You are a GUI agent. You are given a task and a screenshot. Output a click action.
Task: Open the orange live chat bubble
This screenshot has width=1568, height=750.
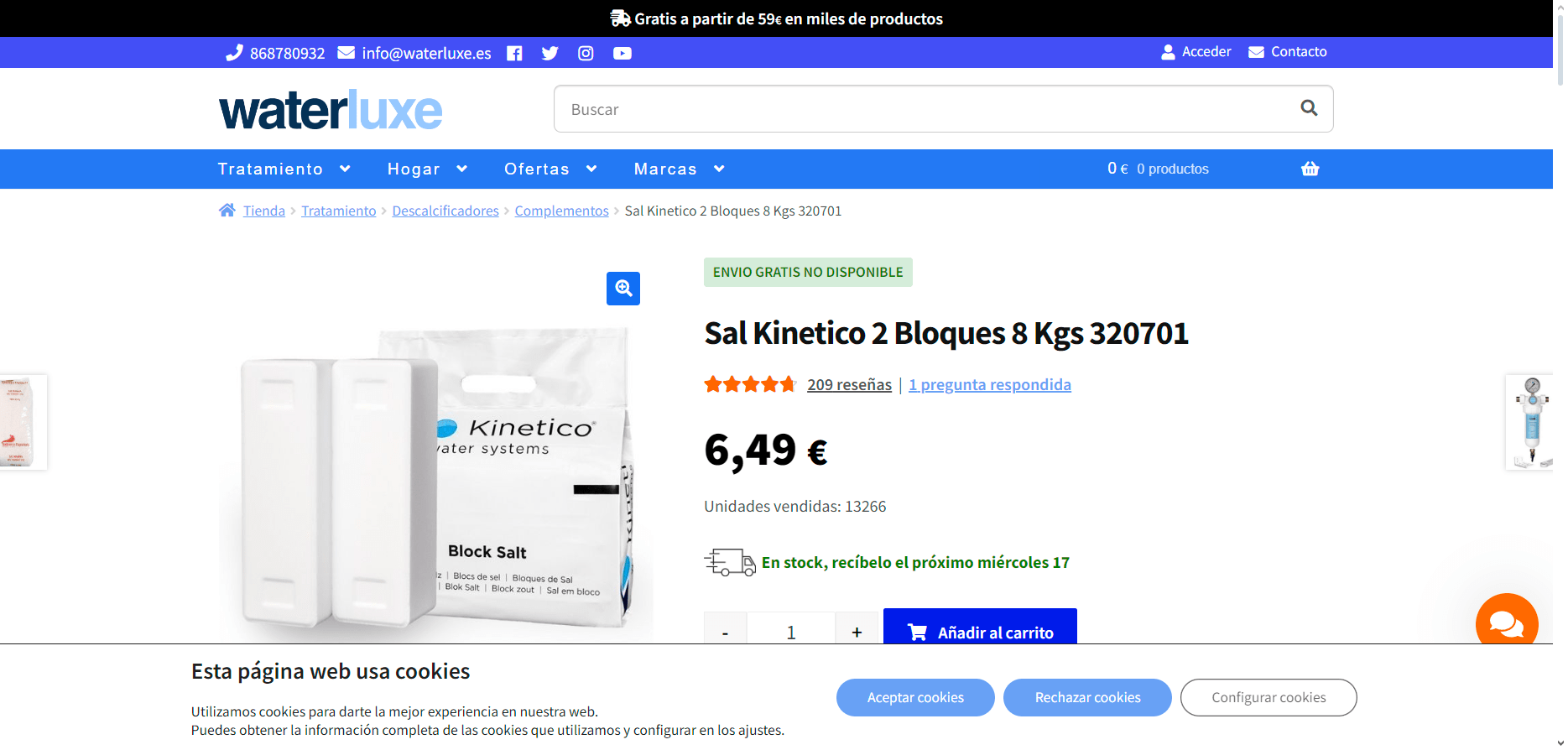tap(1506, 622)
